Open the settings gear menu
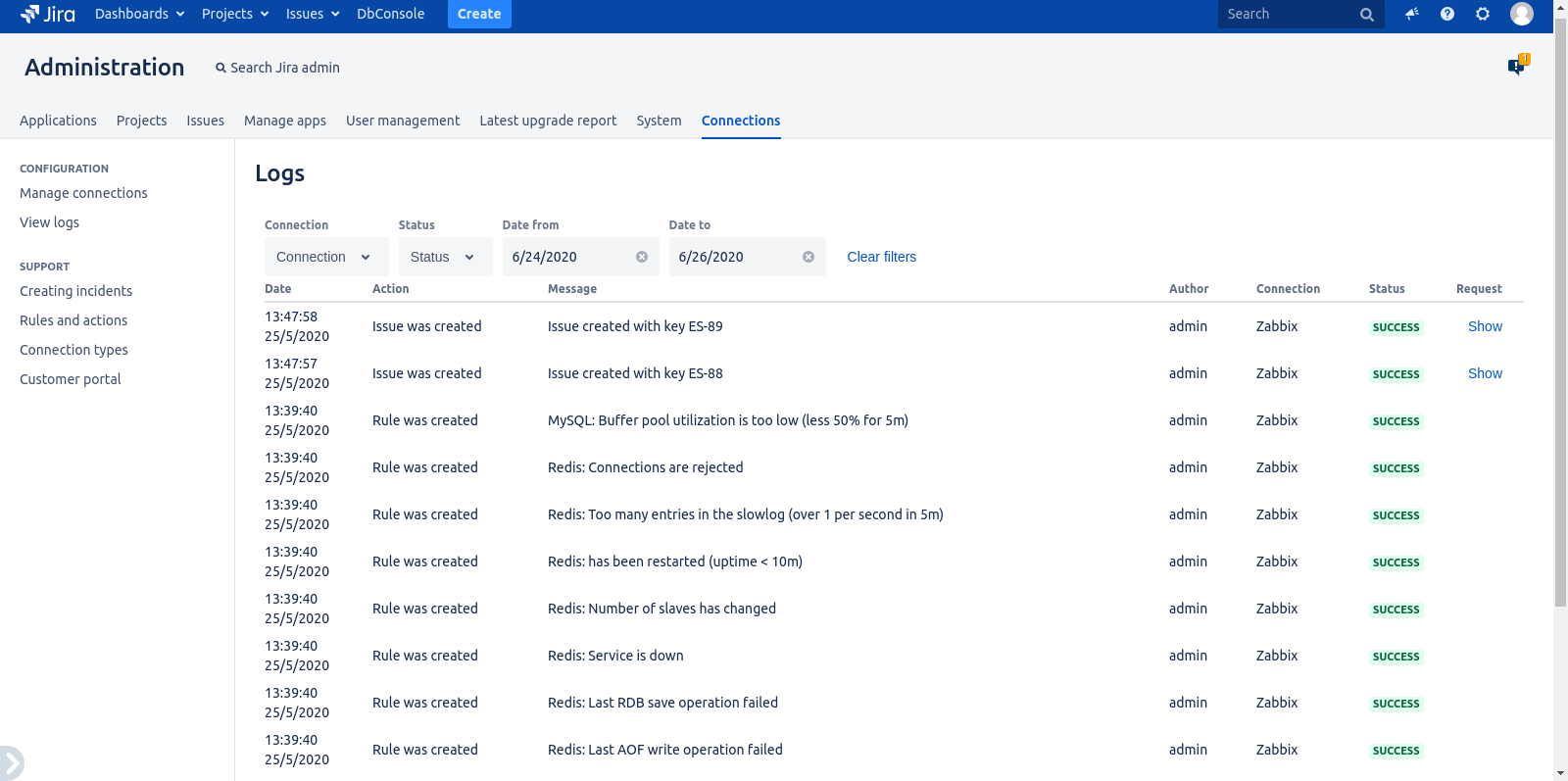The height and width of the screenshot is (781, 1568). click(x=1483, y=14)
